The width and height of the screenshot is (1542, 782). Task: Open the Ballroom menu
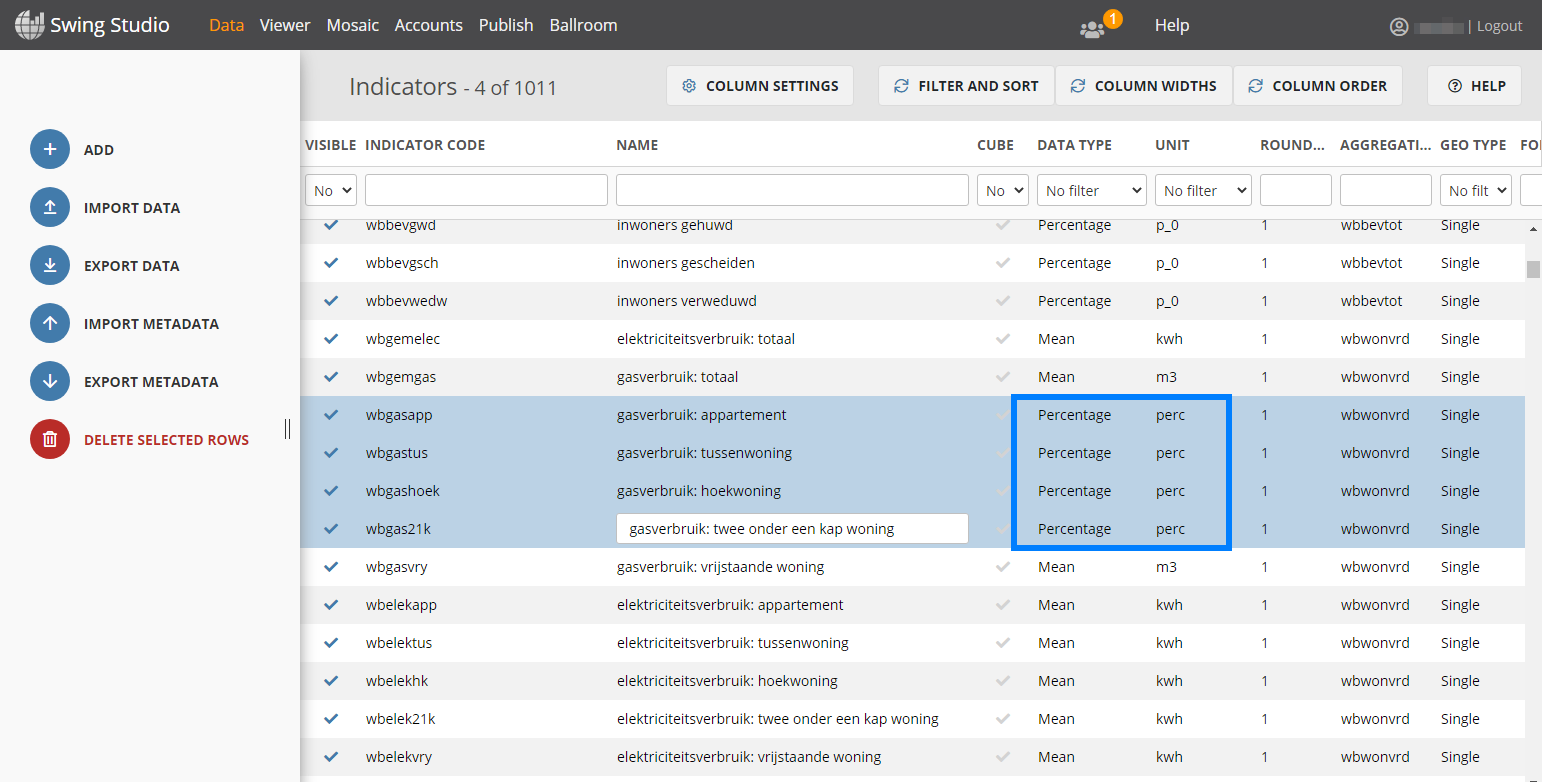[584, 25]
